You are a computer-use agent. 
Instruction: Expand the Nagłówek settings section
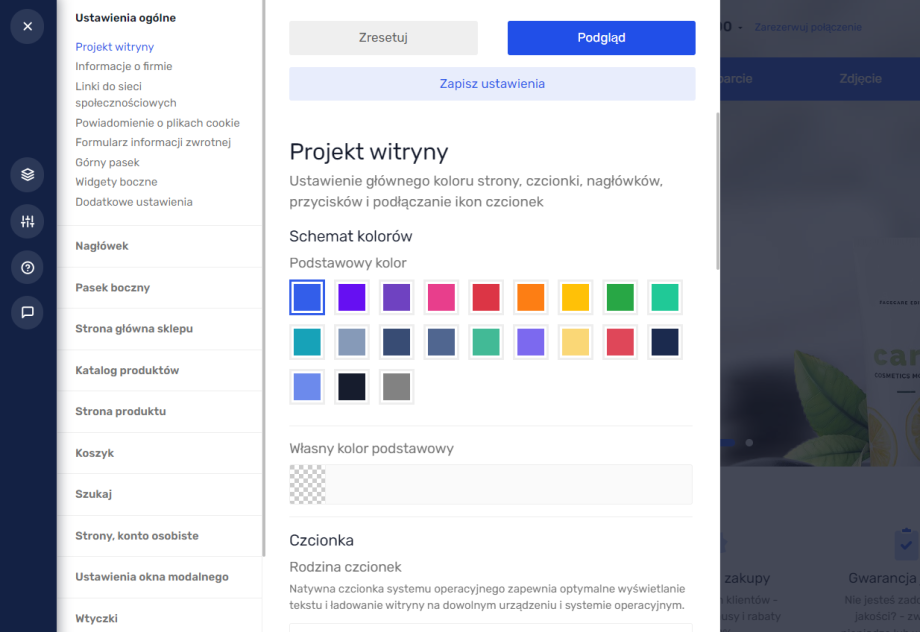(102, 246)
